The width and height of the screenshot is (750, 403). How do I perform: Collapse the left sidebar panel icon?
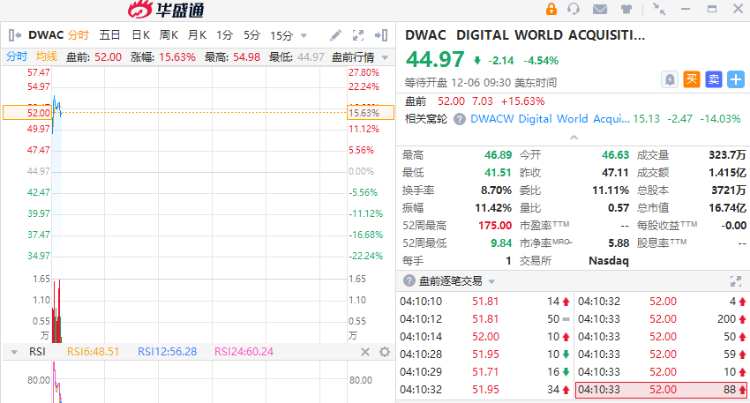pos(14,35)
